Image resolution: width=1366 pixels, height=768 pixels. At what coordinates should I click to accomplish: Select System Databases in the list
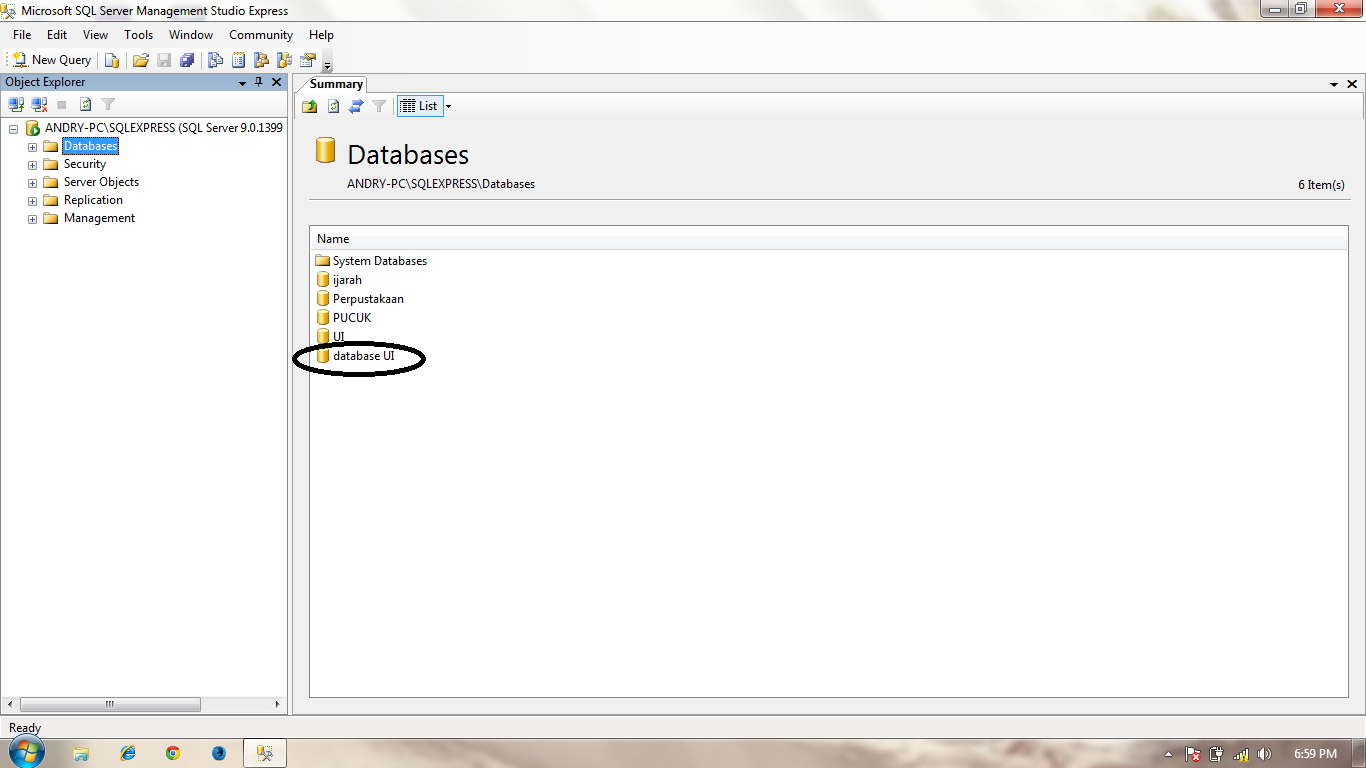[371, 261]
